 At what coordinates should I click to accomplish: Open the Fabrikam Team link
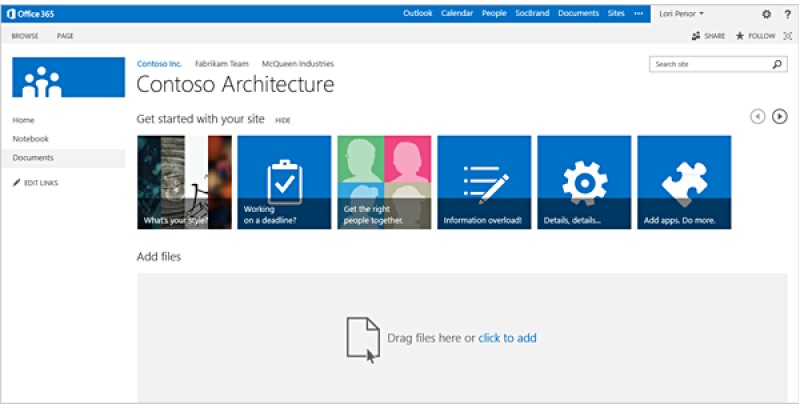pyautogui.click(x=222, y=64)
